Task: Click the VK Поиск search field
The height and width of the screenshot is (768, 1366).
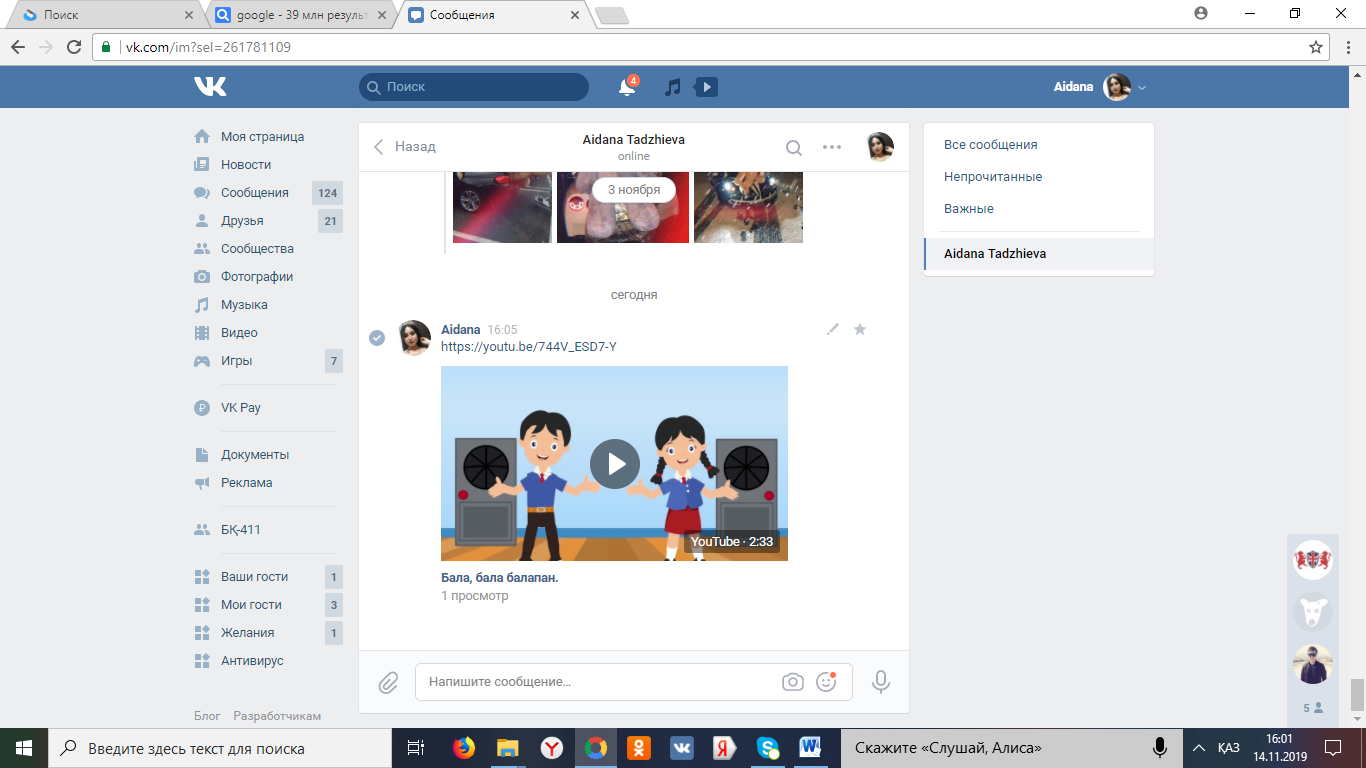Action: (474, 87)
